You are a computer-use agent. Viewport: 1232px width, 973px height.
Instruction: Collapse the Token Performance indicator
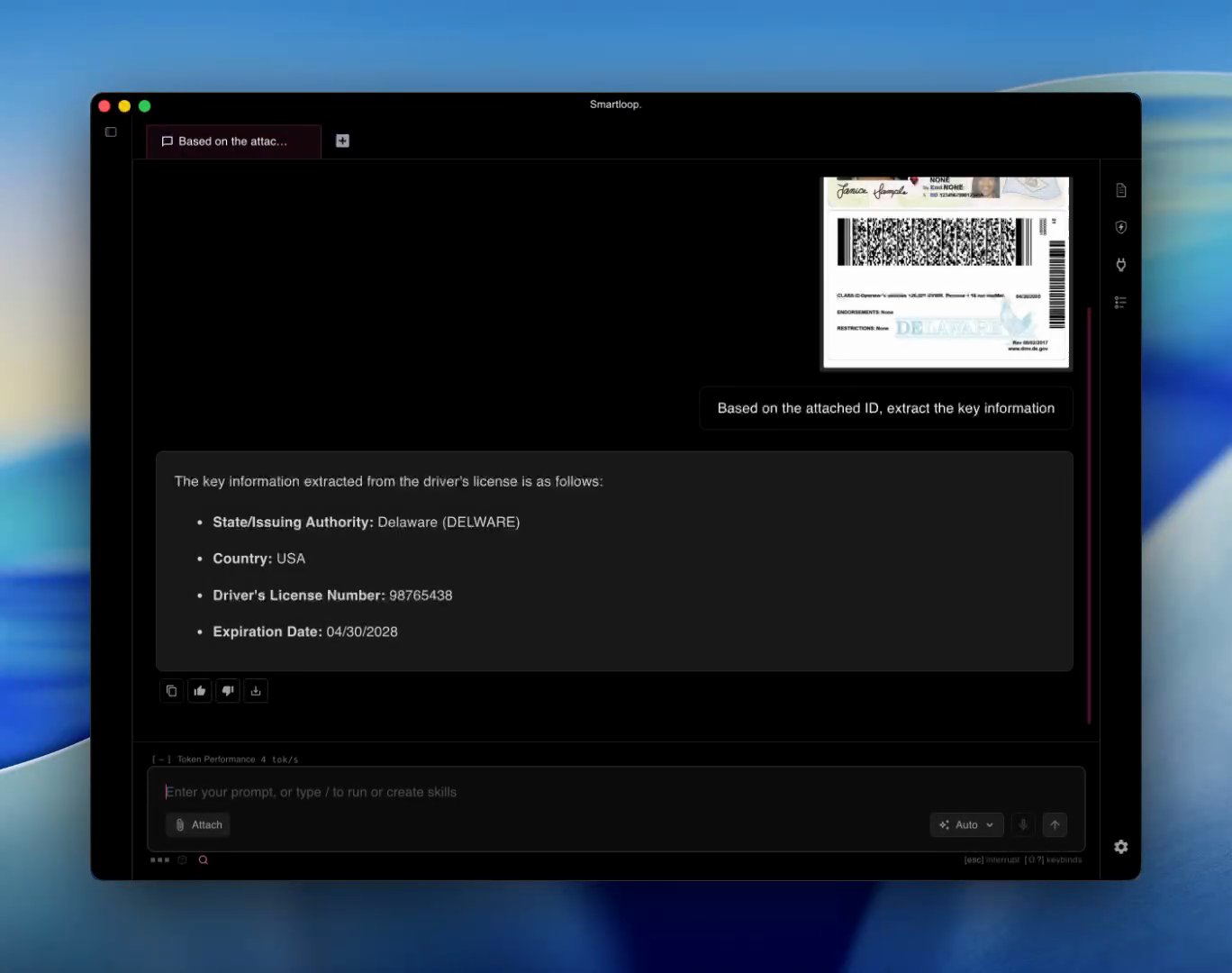point(161,759)
